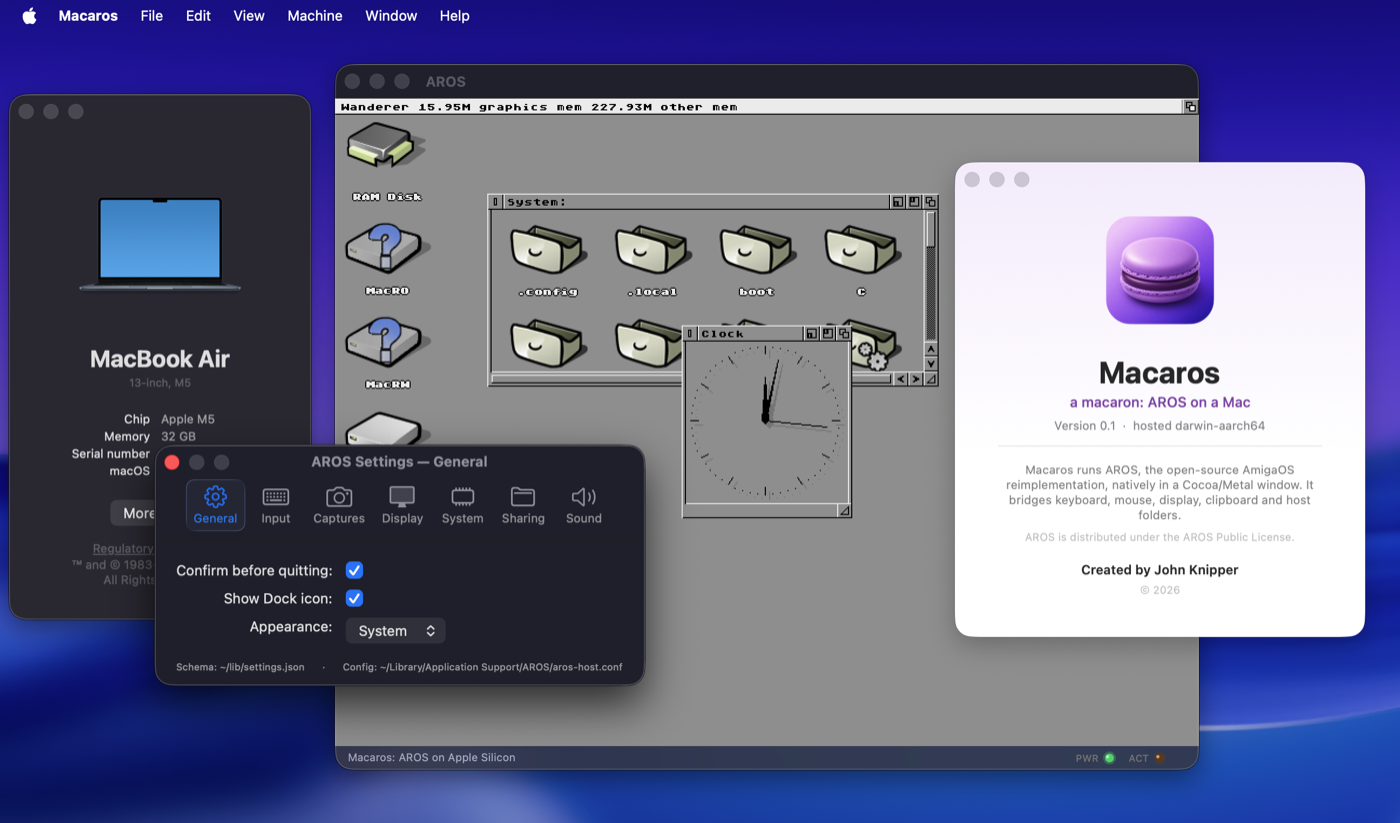Toggle Confirm before quitting checkbox
Viewport: 1400px width, 823px height.
tap(354, 570)
